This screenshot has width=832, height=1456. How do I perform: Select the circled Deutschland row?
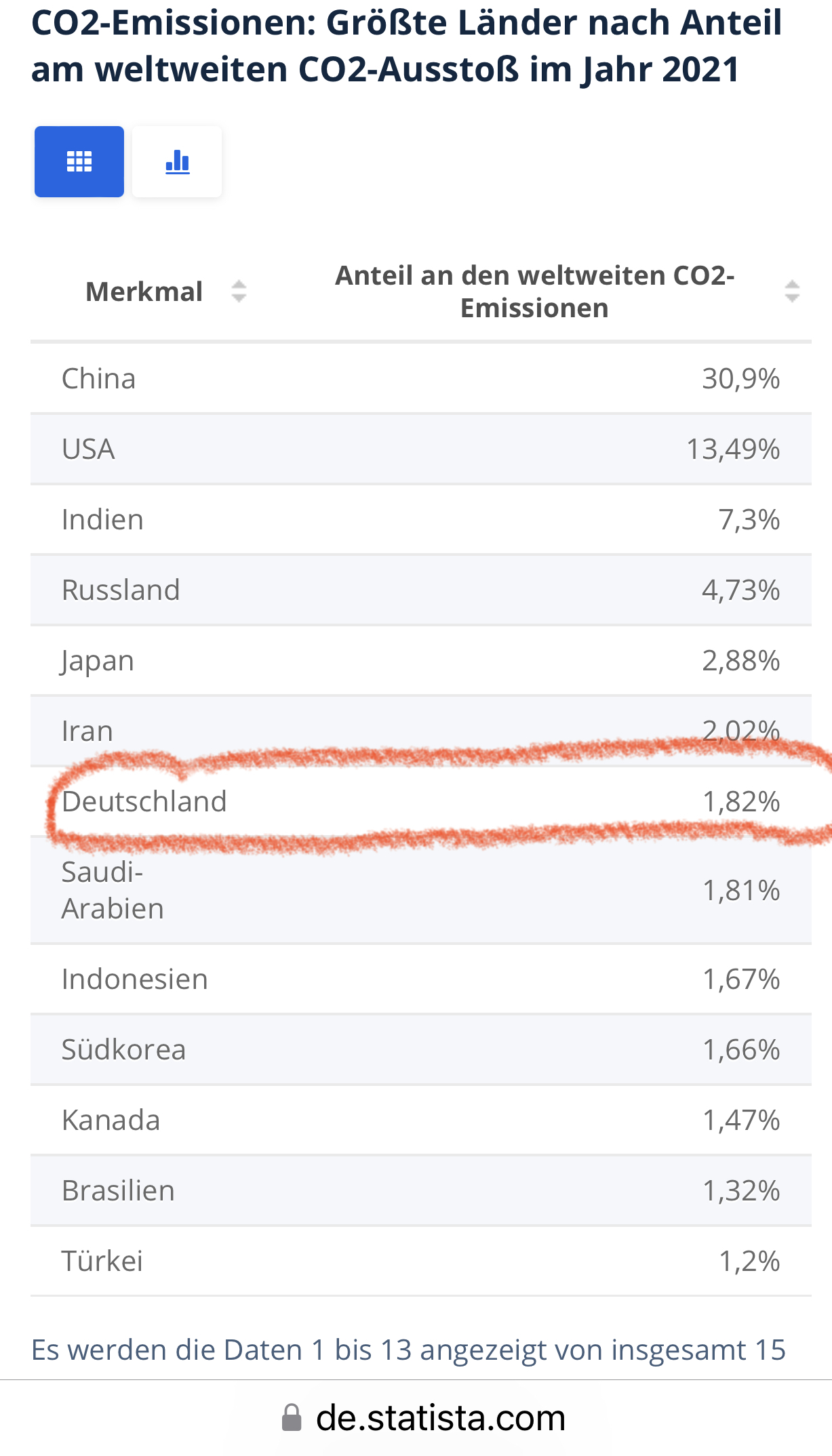click(421, 801)
